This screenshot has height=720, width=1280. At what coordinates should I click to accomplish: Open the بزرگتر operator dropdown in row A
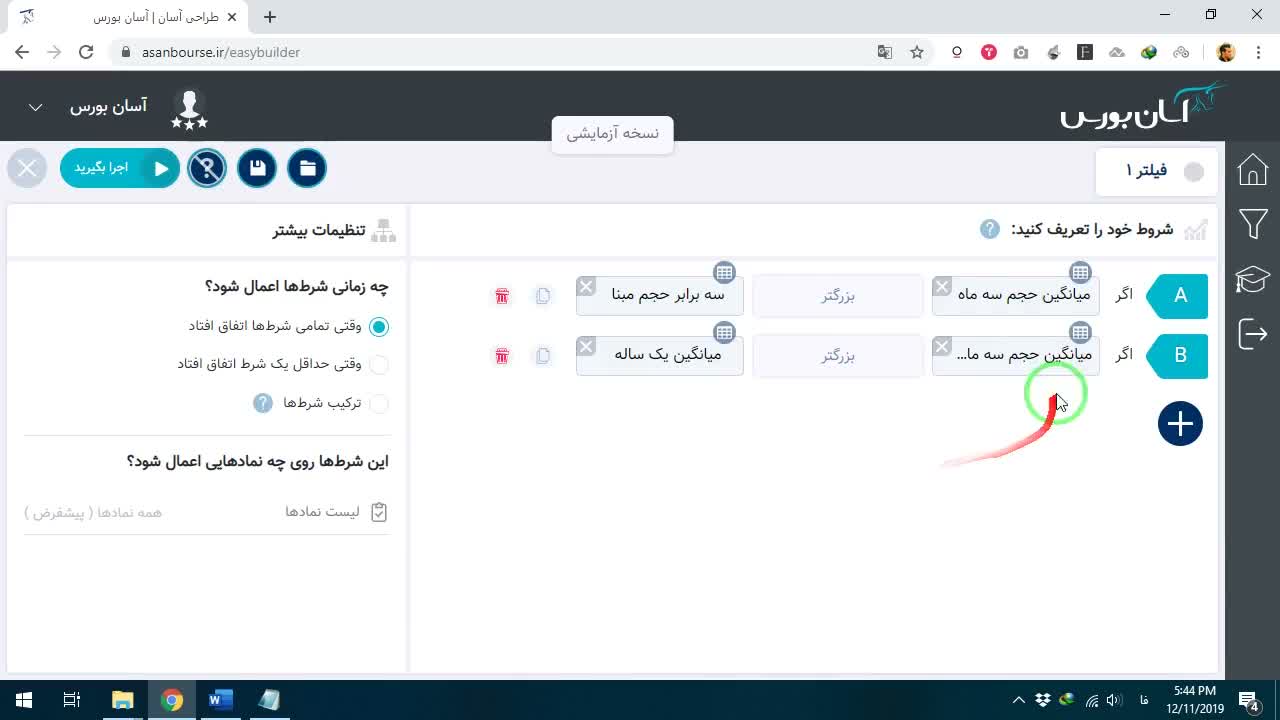pos(838,296)
